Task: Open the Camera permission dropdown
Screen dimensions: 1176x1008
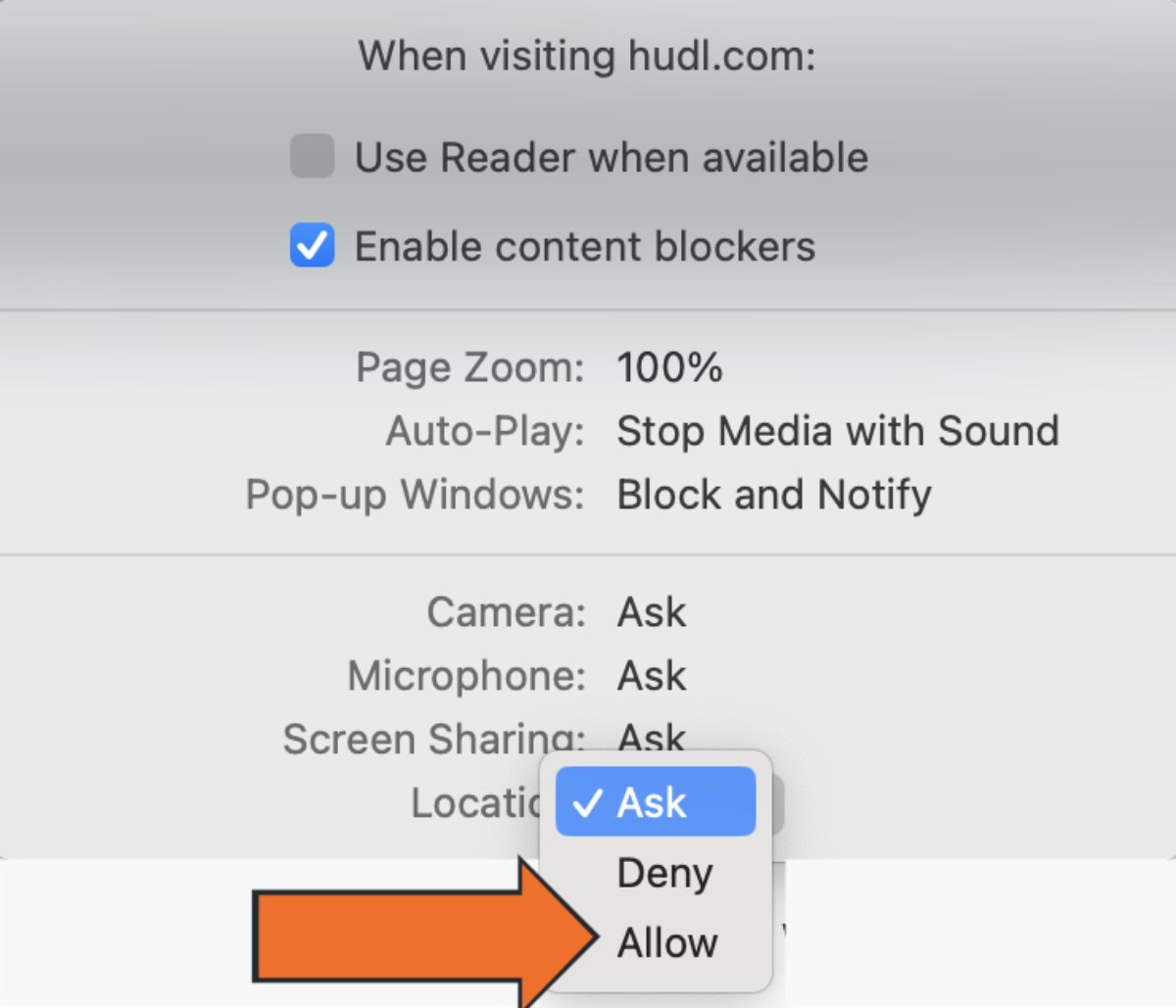Action: 651,611
